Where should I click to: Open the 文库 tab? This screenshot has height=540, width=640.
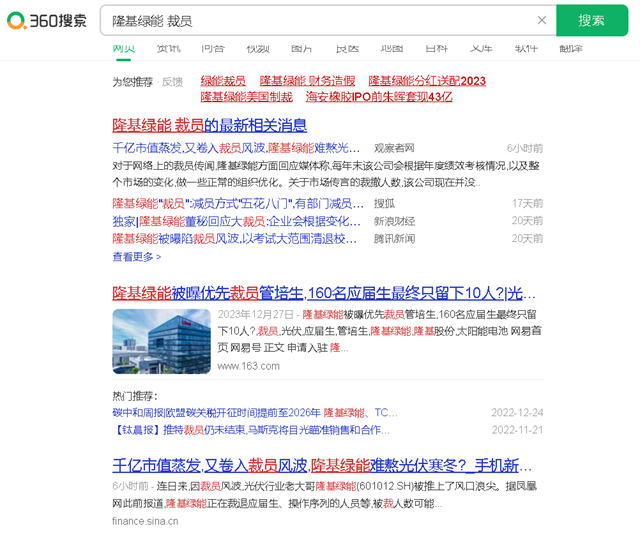tap(481, 49)
